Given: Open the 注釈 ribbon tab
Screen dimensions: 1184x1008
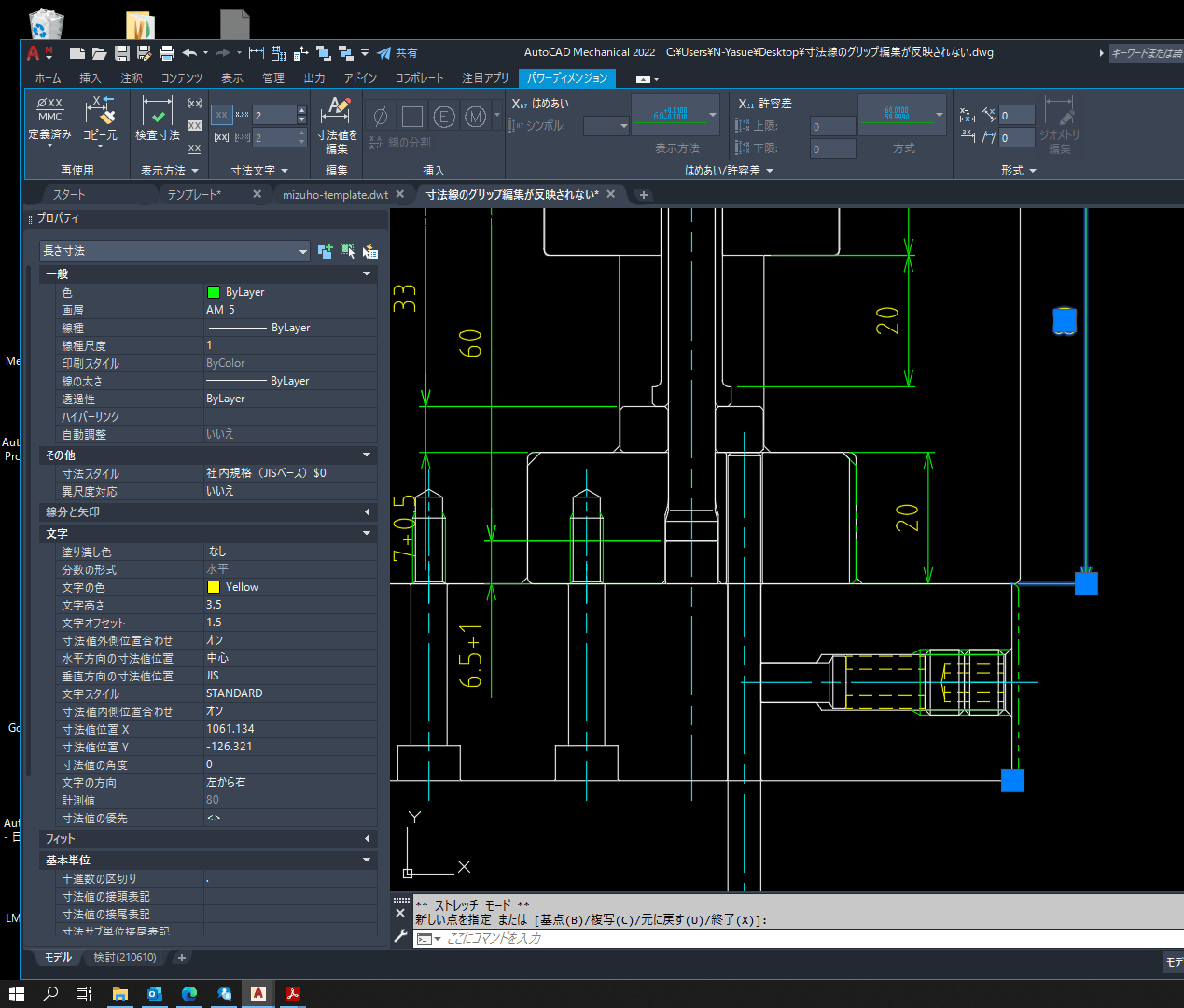Looking at the screenshot, I should coord(132,78).
